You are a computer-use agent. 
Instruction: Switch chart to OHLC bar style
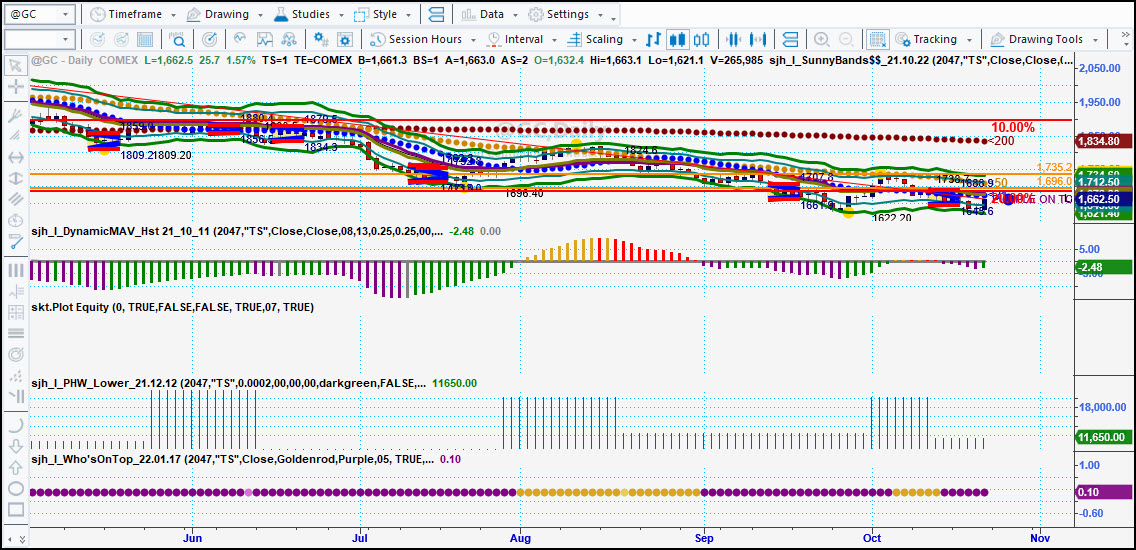[653, 39]
